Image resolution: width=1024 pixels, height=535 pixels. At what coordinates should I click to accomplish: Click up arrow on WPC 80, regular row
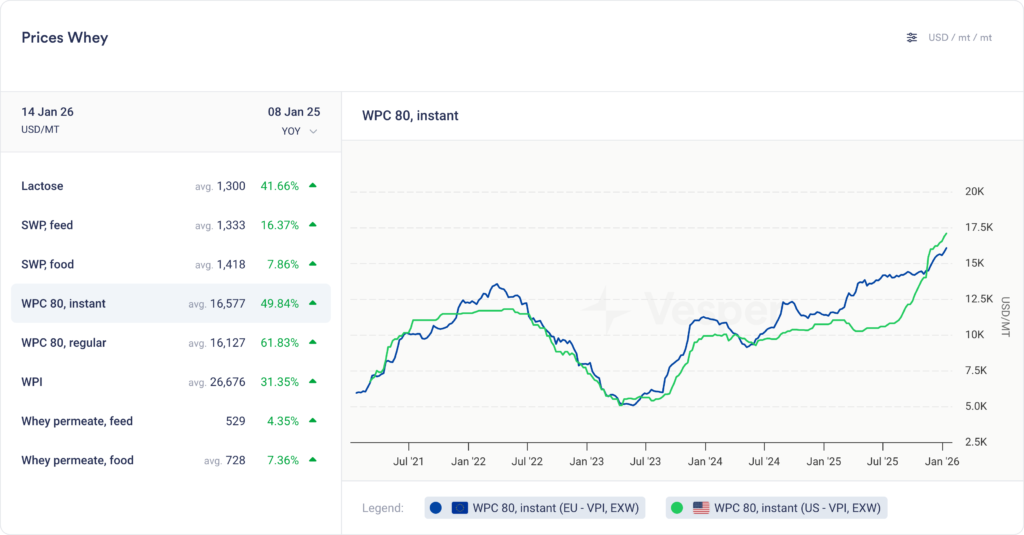point(313,343)
